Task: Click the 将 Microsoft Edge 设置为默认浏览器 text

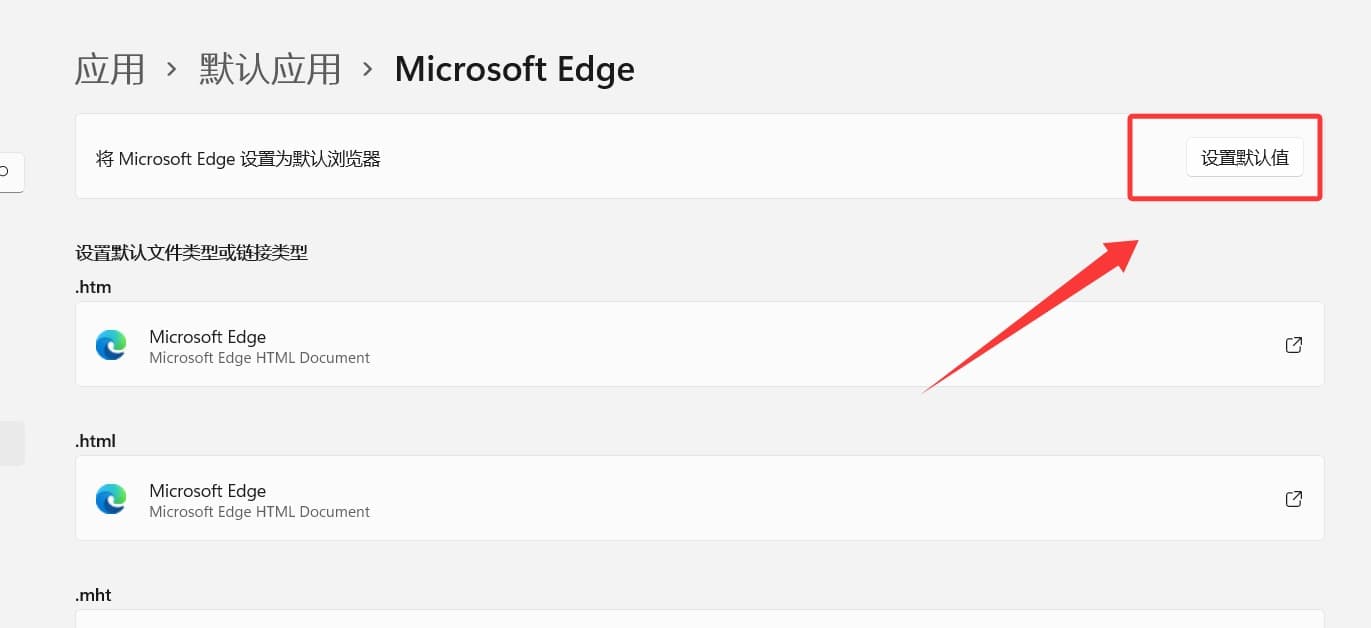Action: pos(238,158)
